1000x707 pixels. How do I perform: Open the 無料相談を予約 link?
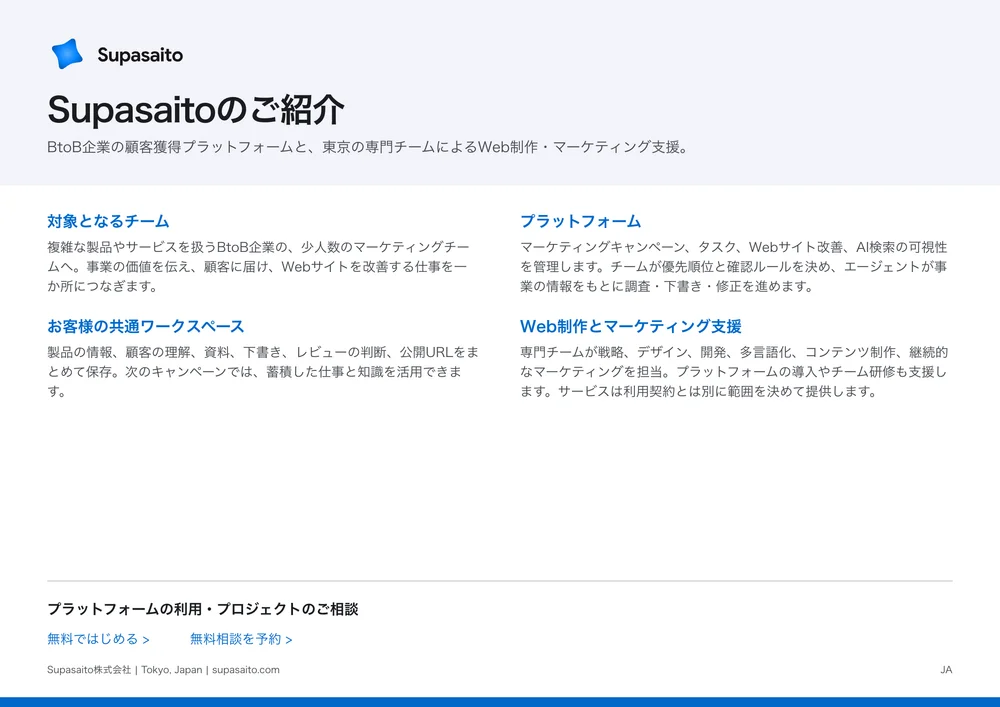pyautogui.click(x=241, y=639)
